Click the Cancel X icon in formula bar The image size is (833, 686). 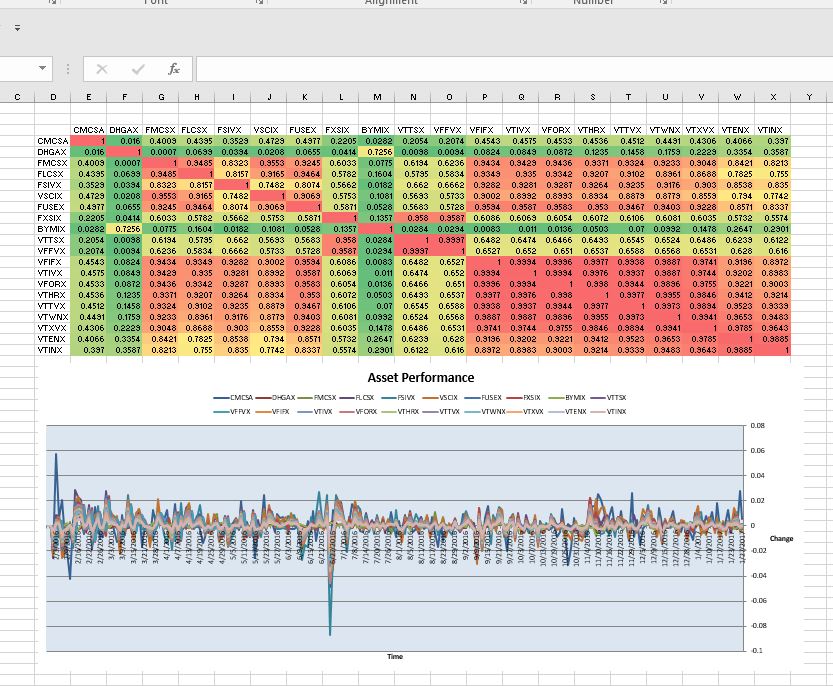102,69
